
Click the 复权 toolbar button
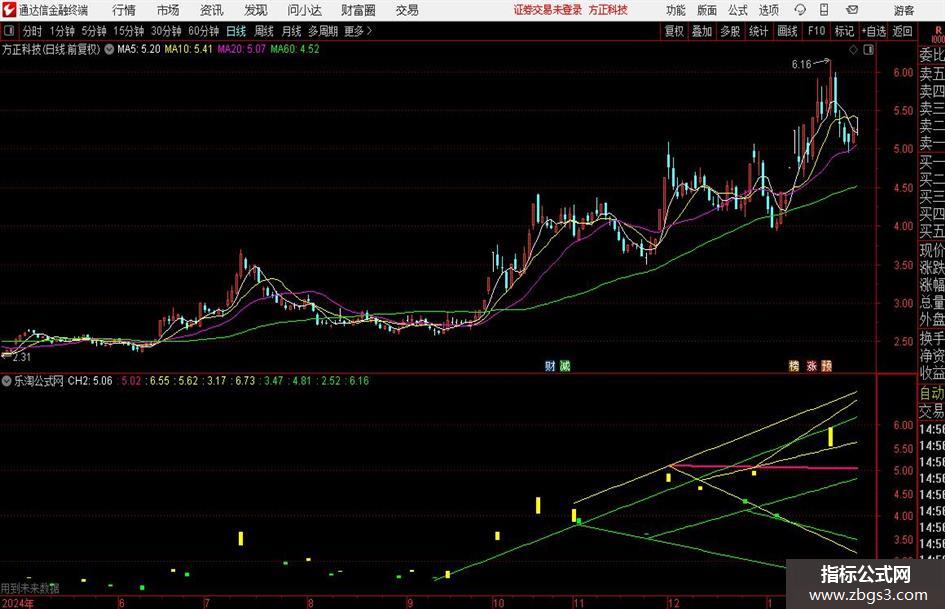[x=674, y=31]
